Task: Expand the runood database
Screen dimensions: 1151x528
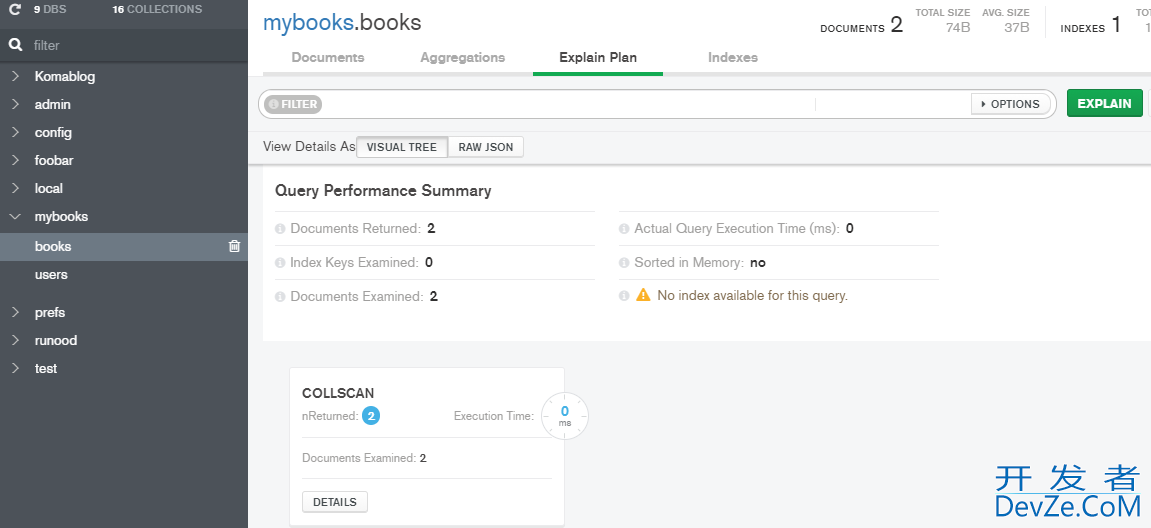Action: coord(15,340)
